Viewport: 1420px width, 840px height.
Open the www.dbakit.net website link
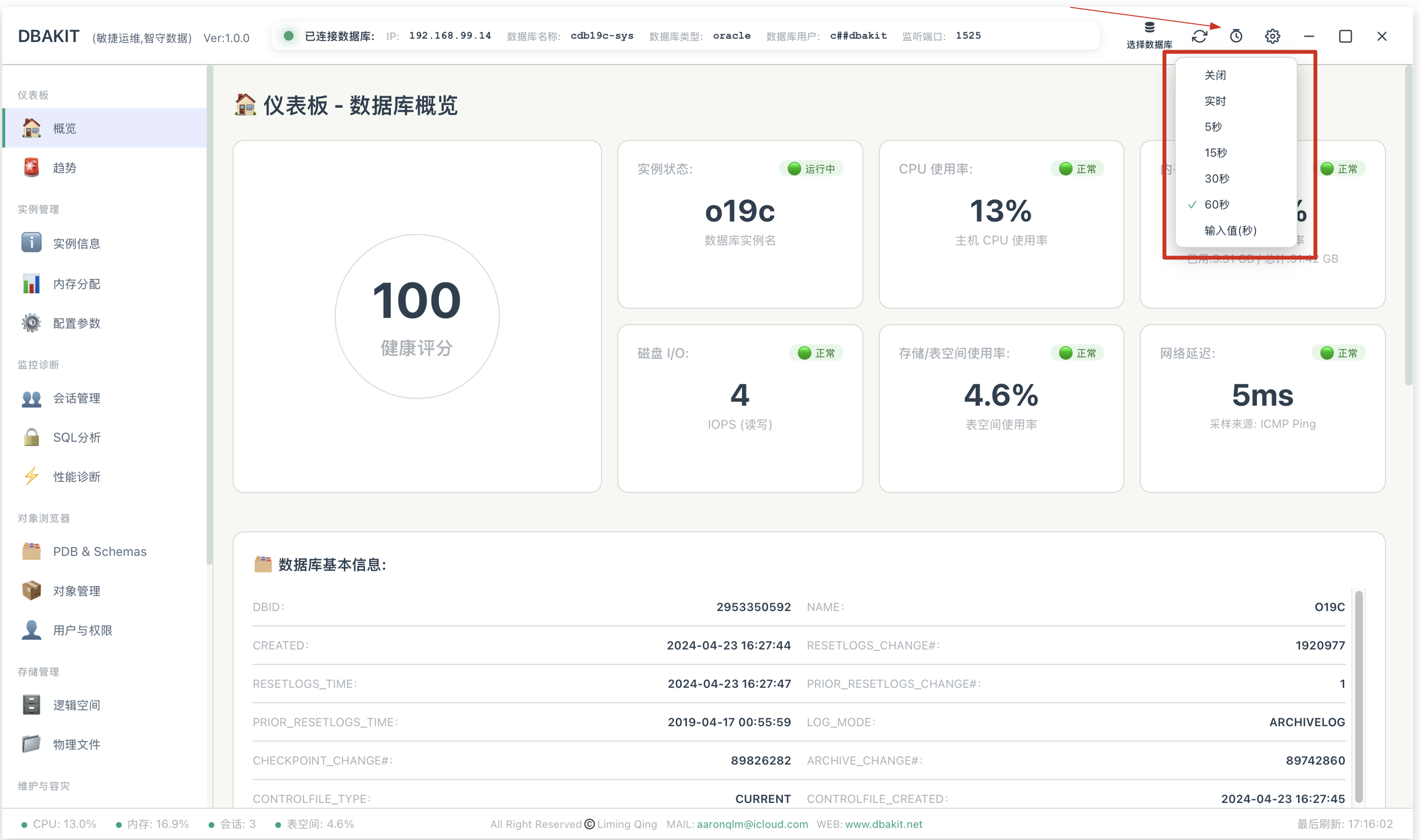883,824
